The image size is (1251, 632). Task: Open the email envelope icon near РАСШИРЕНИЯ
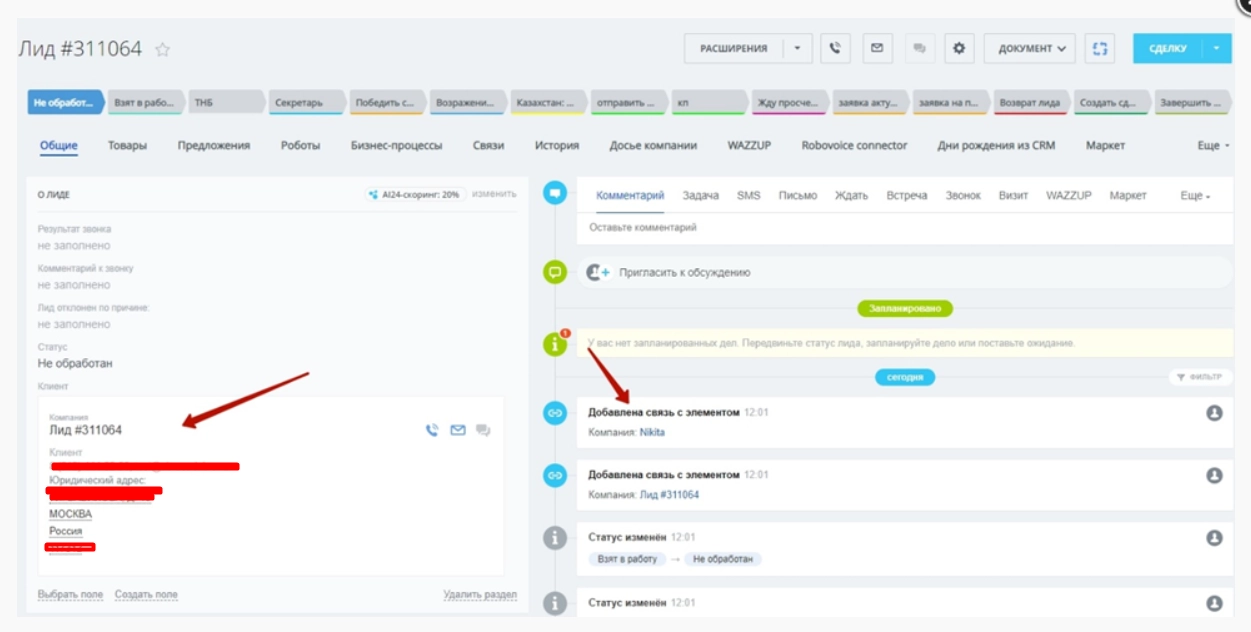pos(877,49)
